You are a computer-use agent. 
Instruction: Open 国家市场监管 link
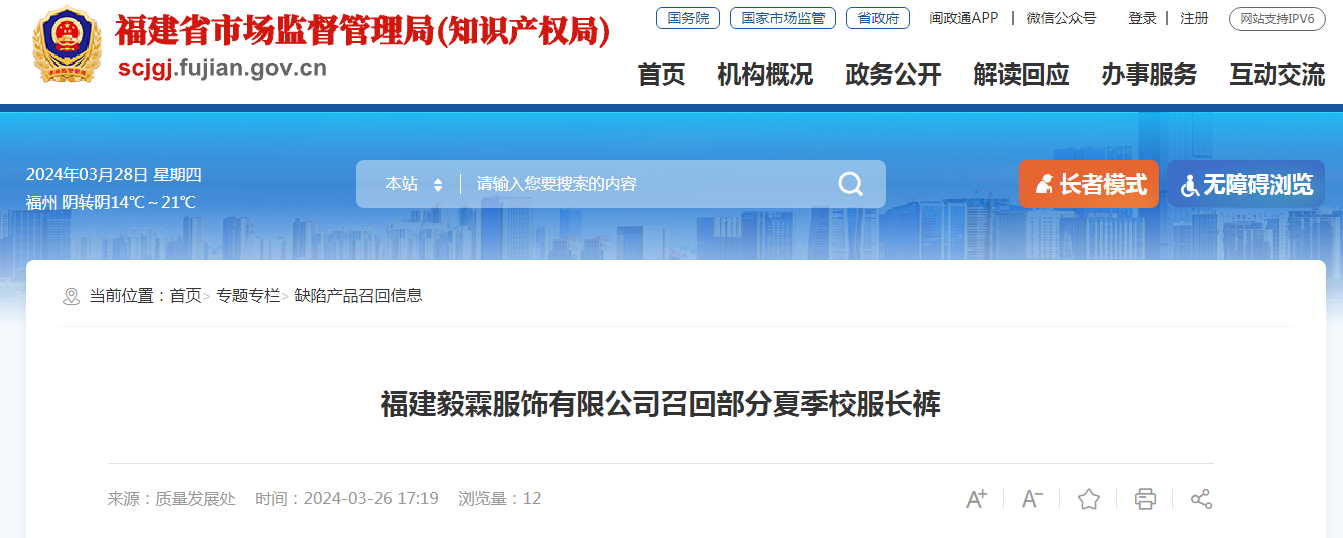tap(783, 18)
